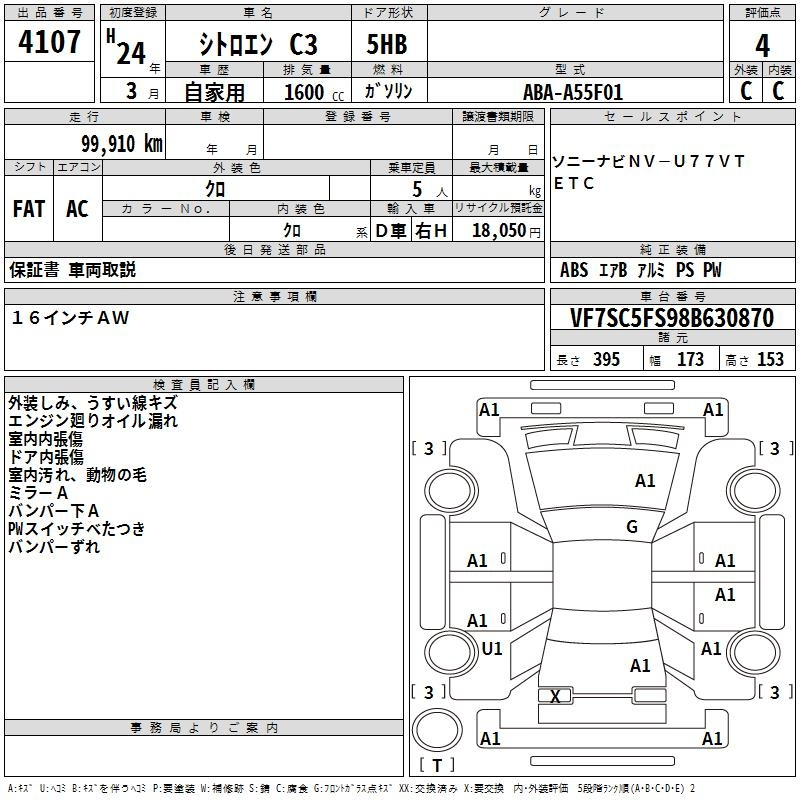Select the exterior grade C under 外装
Image resolution: width=800 pixels, height=800 pixels.
click(745, 91)
